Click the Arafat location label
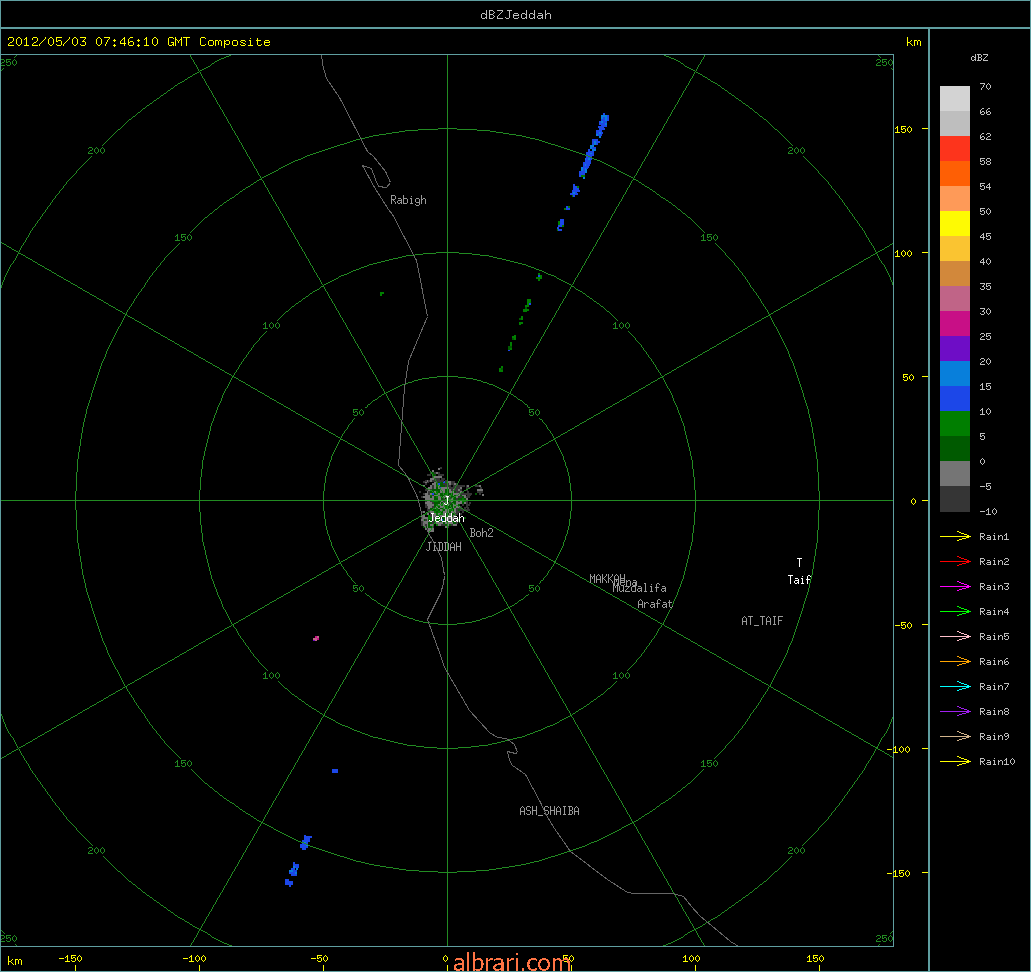Viewport: 1031px width, 972px height. pos(655,604)
